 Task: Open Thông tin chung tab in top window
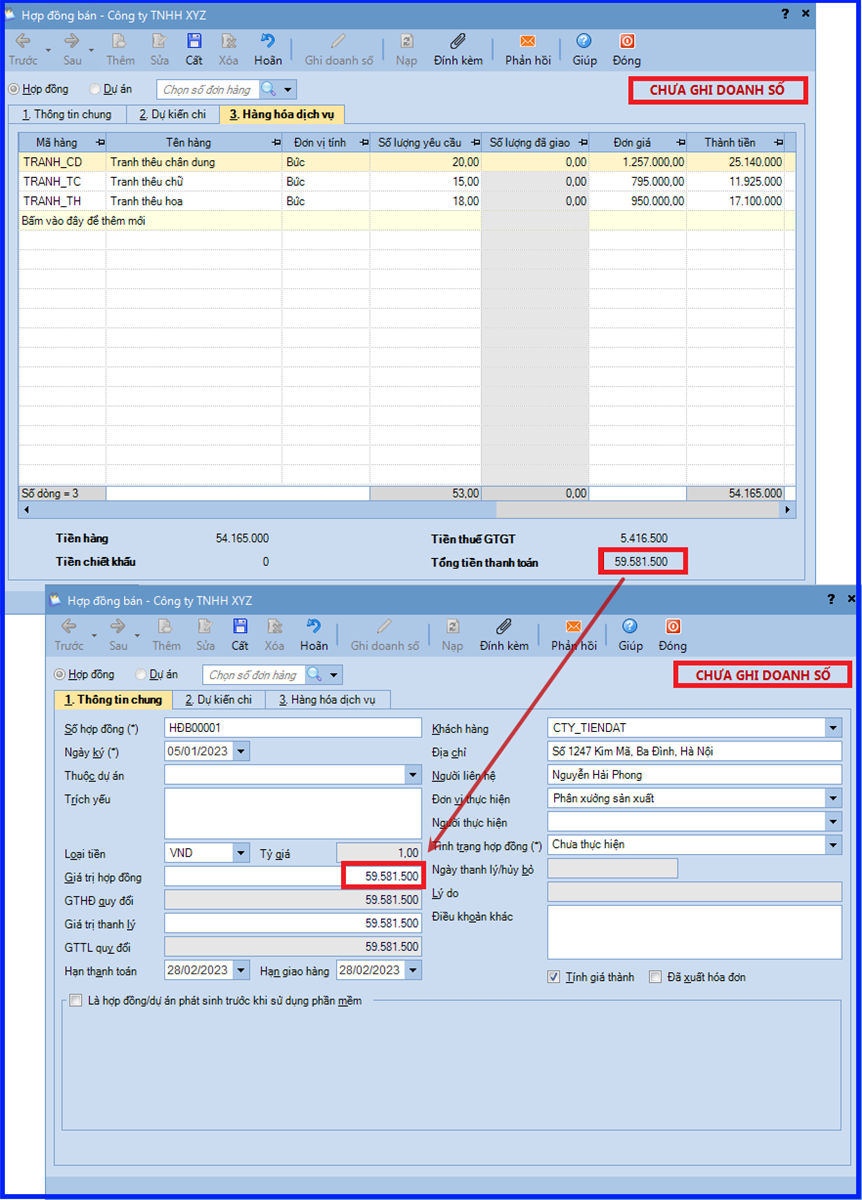66,114
